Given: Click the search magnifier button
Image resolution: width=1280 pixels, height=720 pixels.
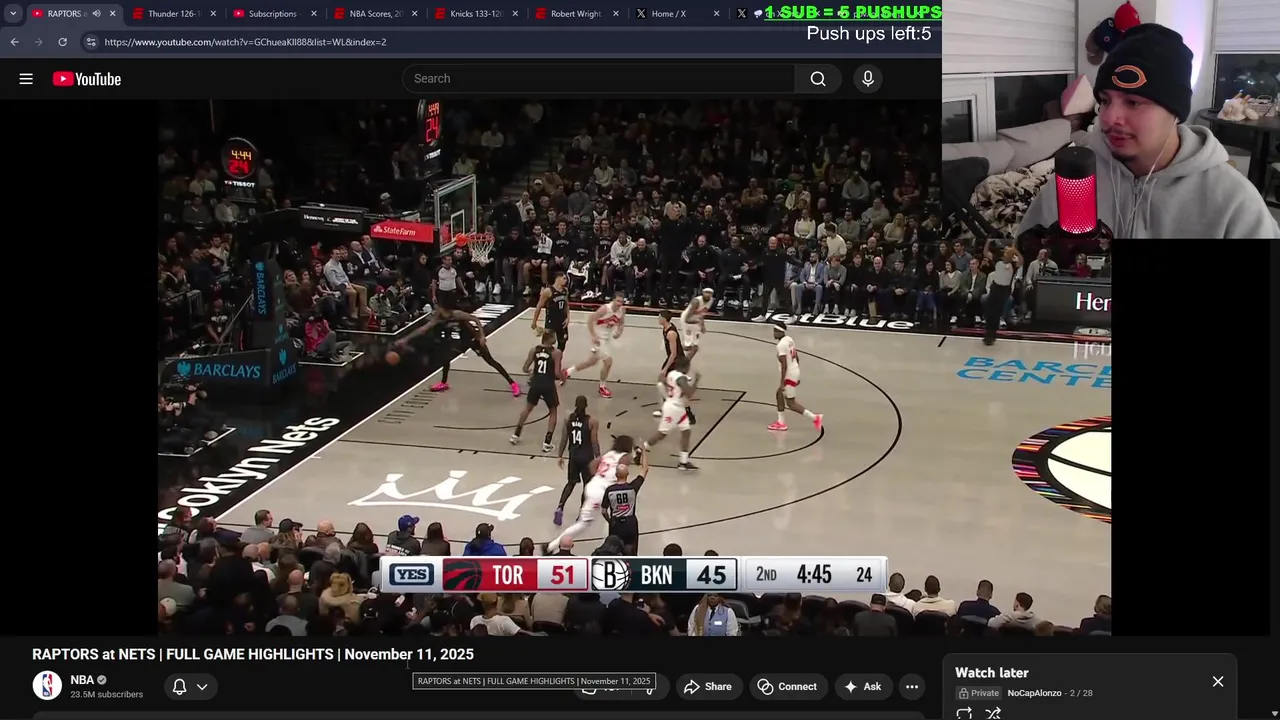Looking at the screenshot, I should click(818, 79).
